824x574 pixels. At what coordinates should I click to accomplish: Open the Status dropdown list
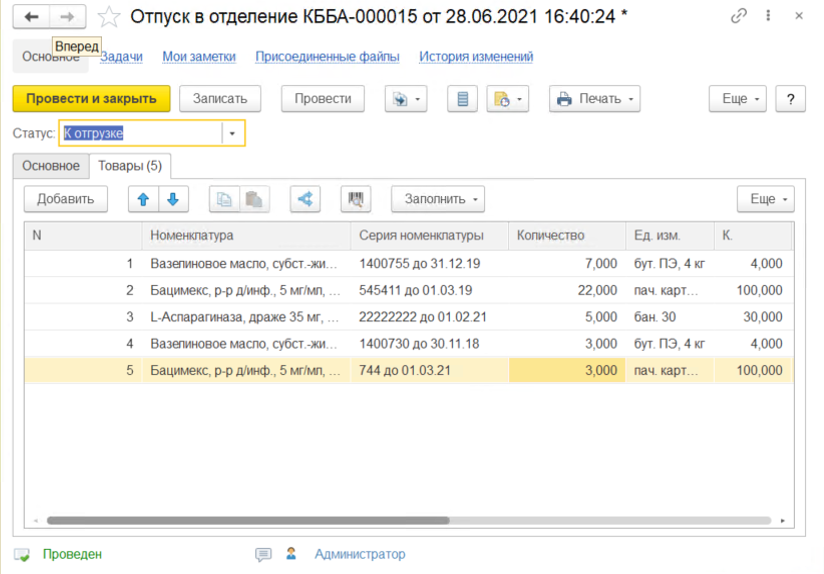233,133
